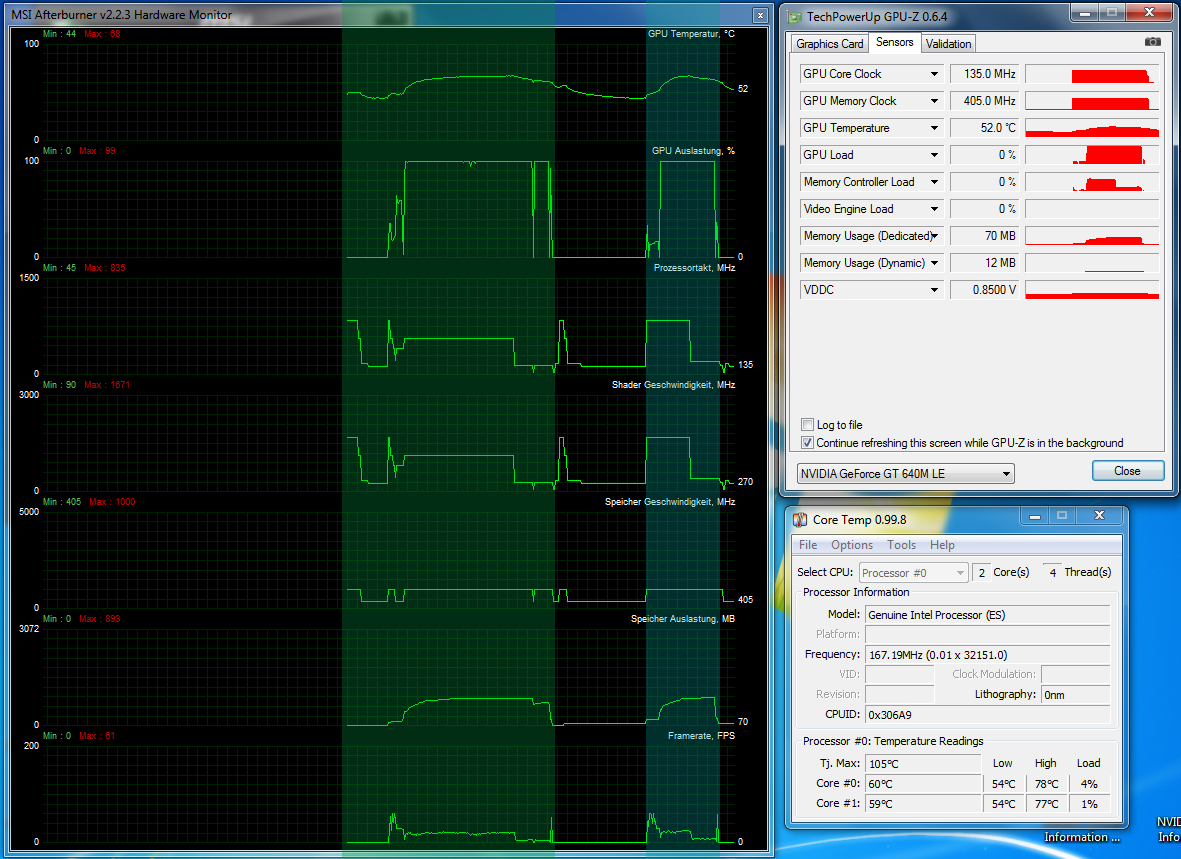
Task: Click the GPU Load red history graph
Action: click(x=1092, y=155)
